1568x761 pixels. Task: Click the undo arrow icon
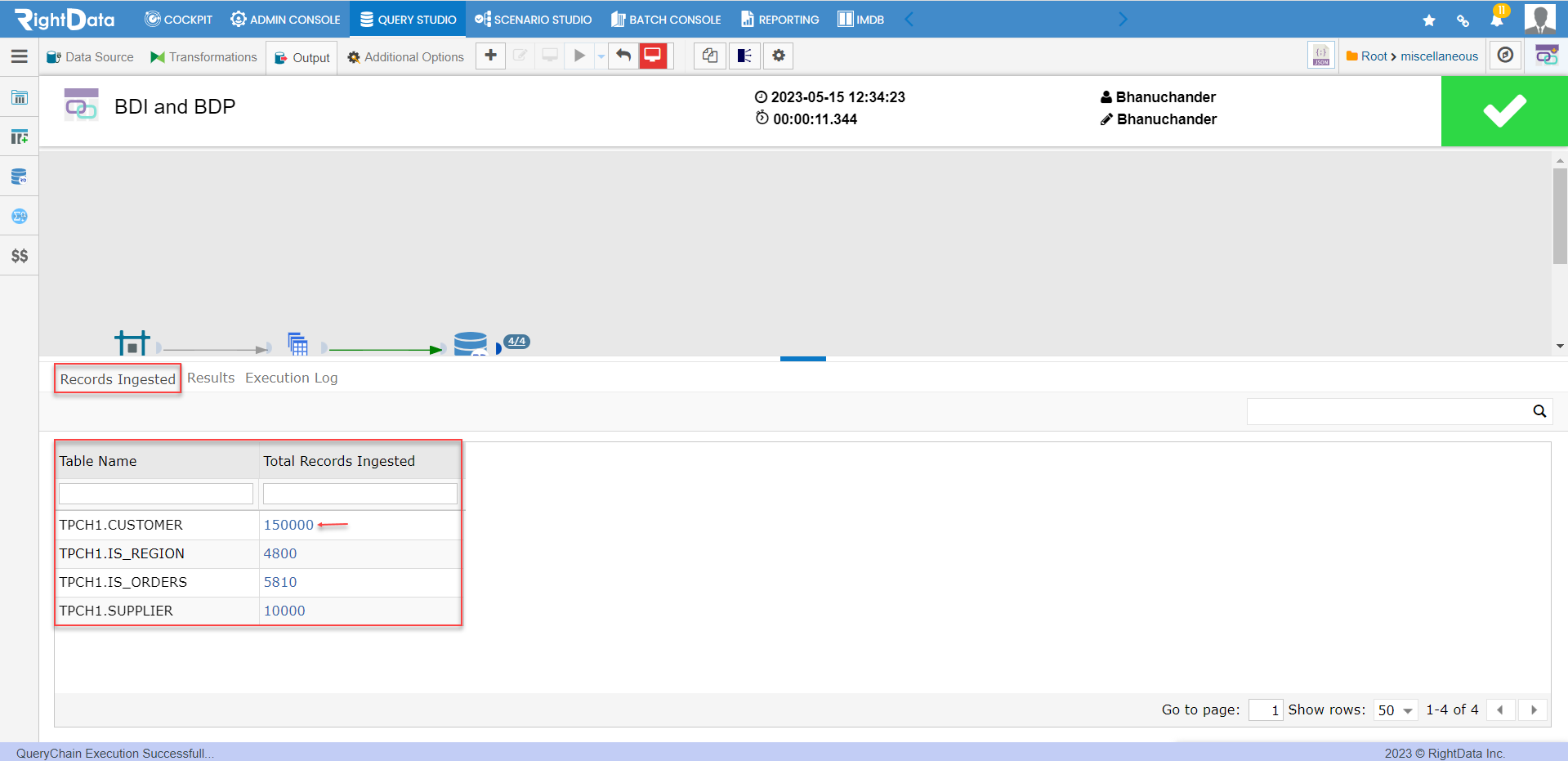(622, 56)
